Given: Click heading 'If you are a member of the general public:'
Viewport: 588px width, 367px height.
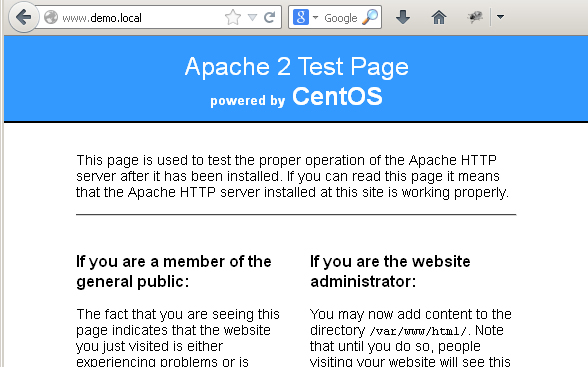Looking at the screenshot, I should pos(174,271).
